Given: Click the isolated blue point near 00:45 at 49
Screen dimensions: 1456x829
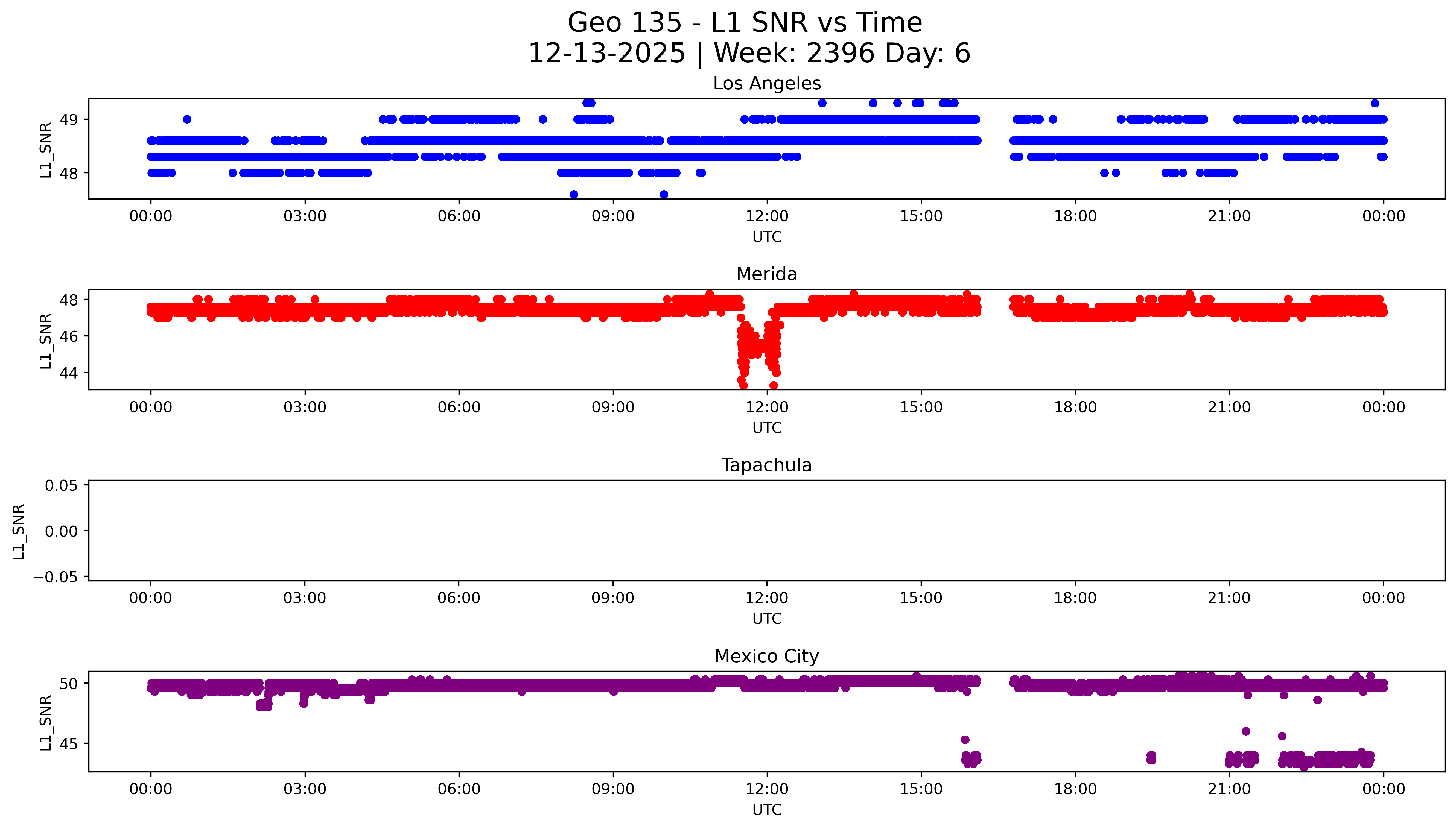Looking at the screenshot, I should click(x=187, y=119).
